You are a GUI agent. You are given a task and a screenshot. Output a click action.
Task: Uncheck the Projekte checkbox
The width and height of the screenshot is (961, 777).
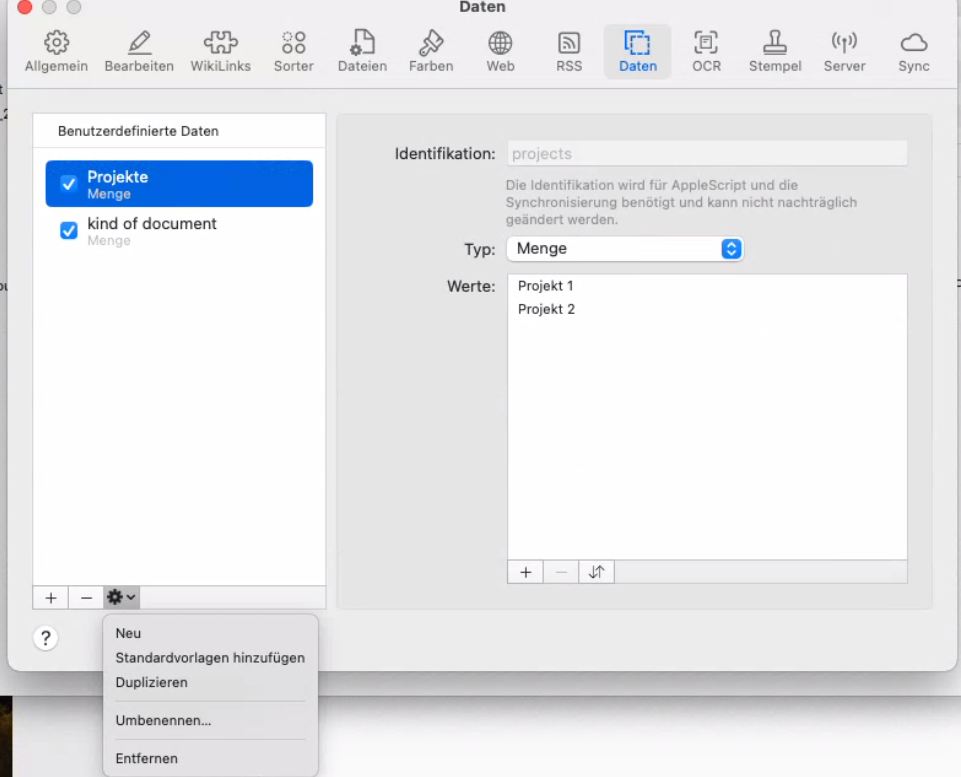[69, 184]
